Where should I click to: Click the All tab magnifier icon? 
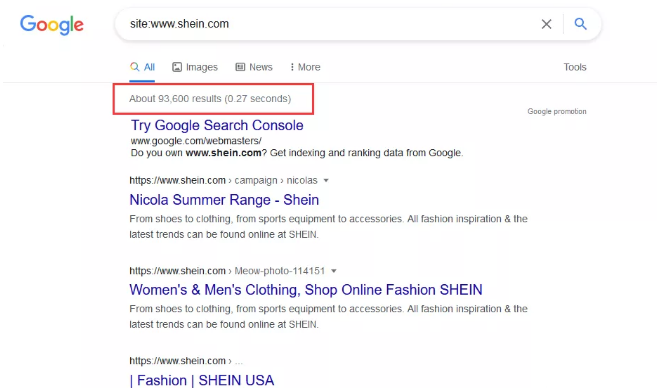tap(135, 67)
